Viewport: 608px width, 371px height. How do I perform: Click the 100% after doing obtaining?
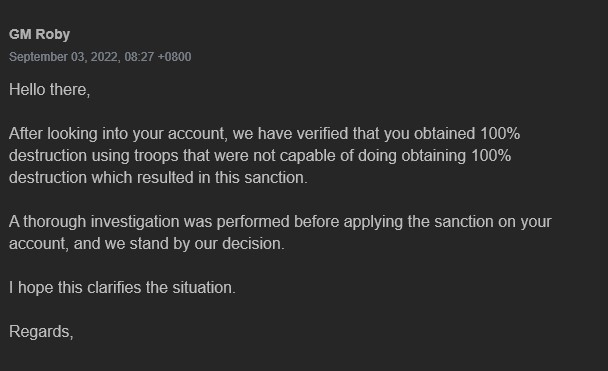[x=491, y=156]
